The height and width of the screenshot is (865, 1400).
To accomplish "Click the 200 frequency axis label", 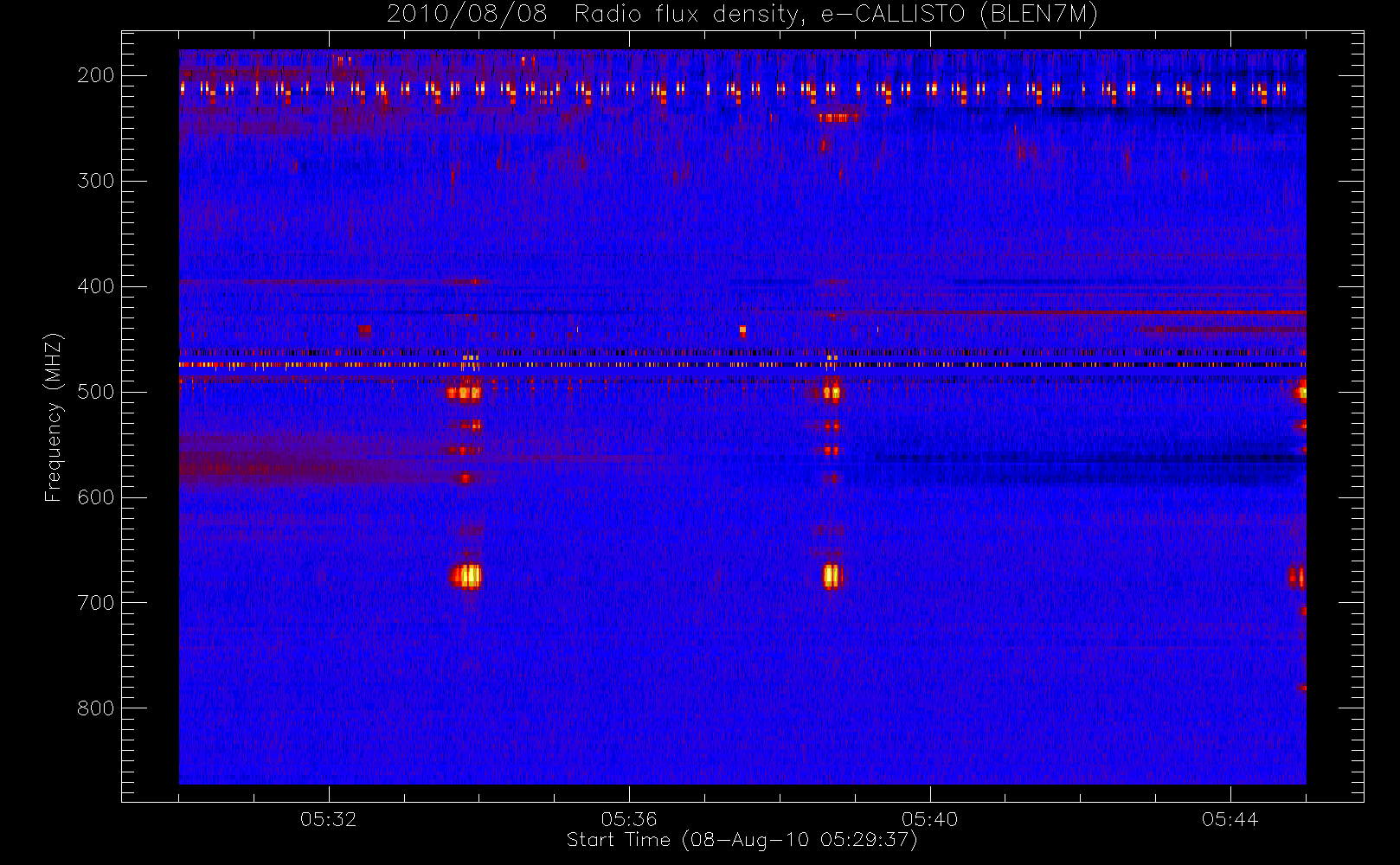I will (96, 75).
